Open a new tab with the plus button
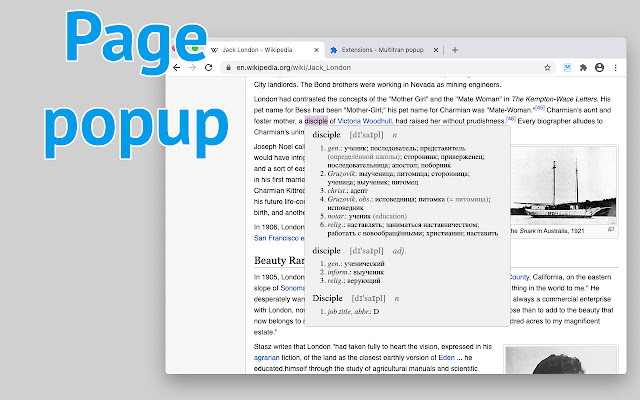640x400 pixels. 455,50
